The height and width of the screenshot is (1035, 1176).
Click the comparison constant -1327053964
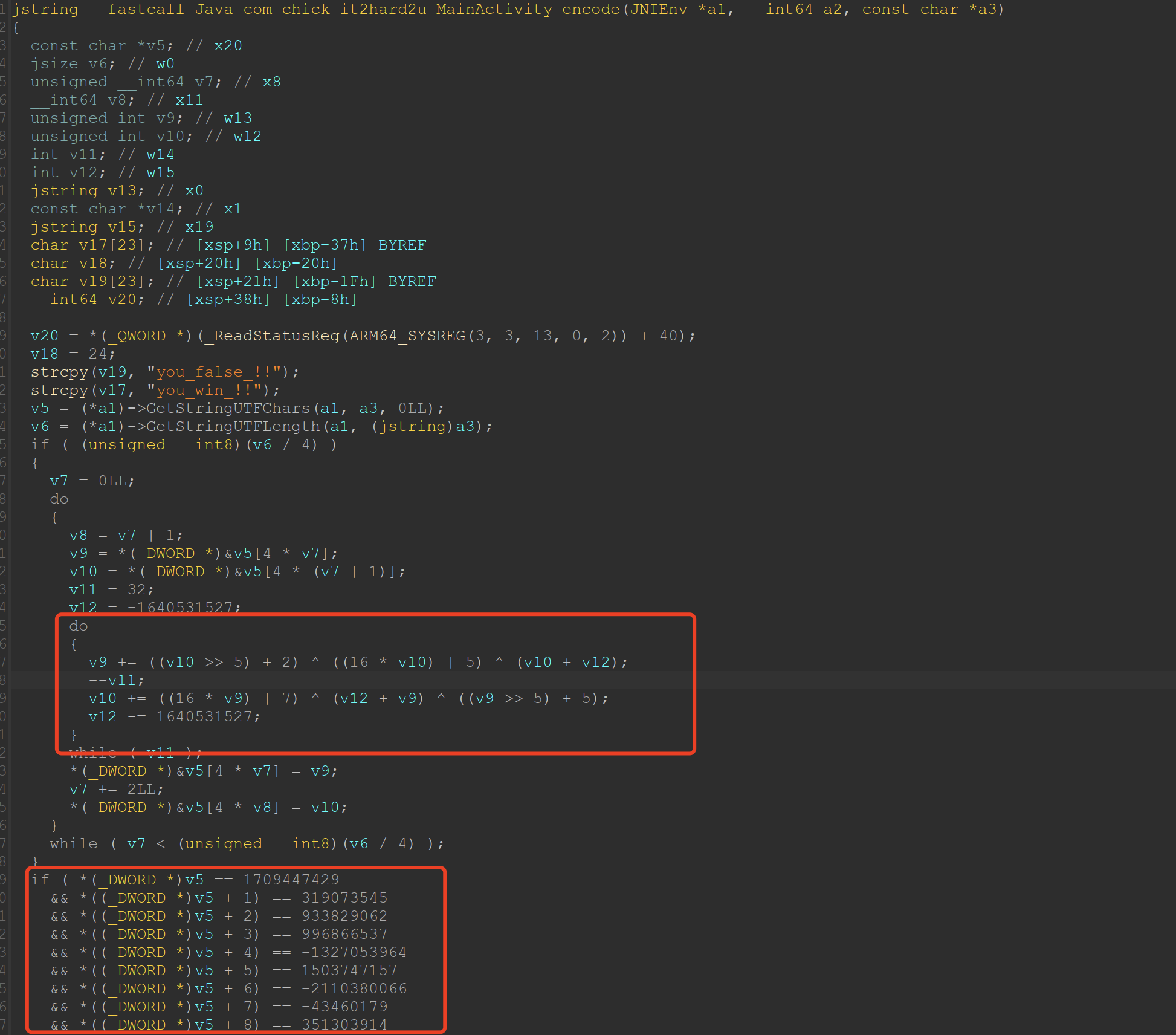(x=354, y=953)
